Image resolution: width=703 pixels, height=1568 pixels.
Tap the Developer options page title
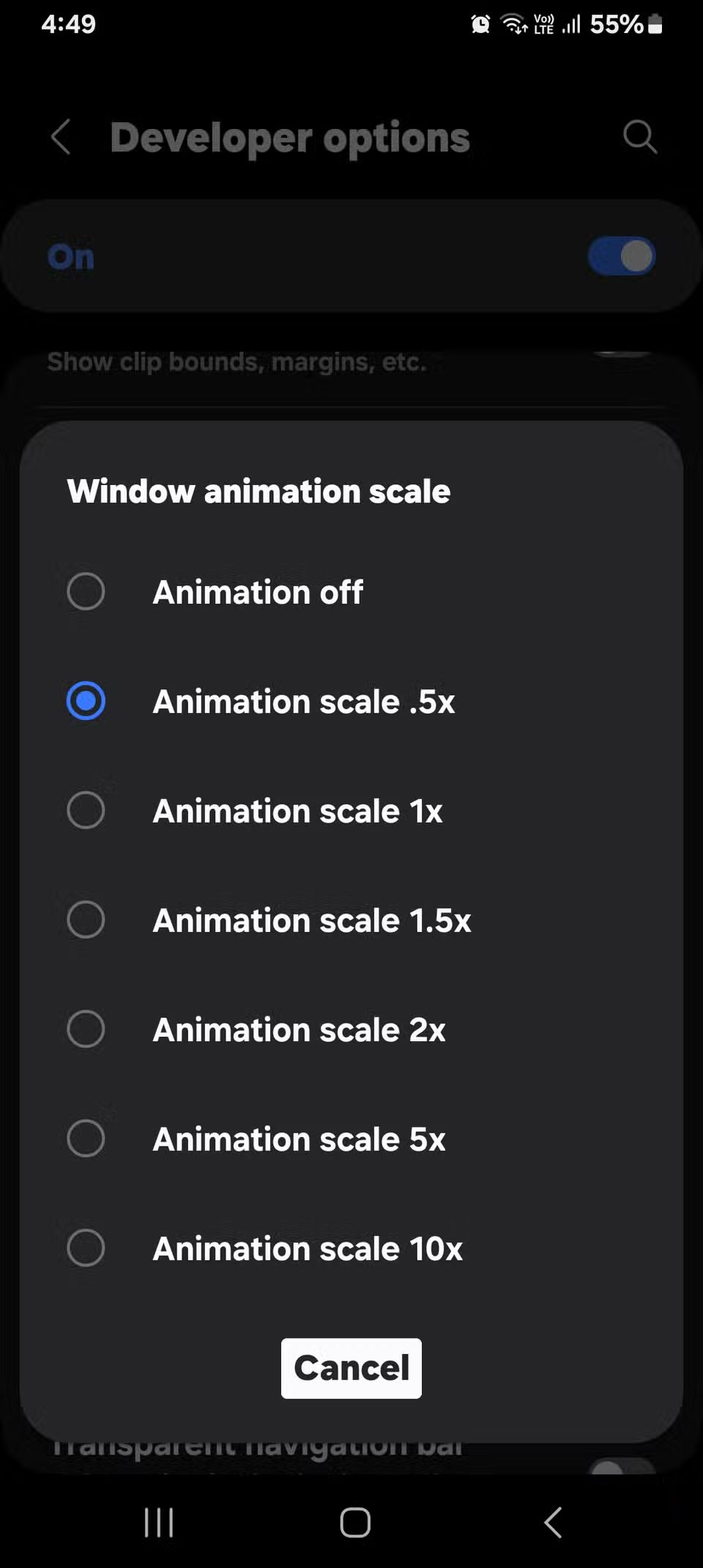pos(290,138)
